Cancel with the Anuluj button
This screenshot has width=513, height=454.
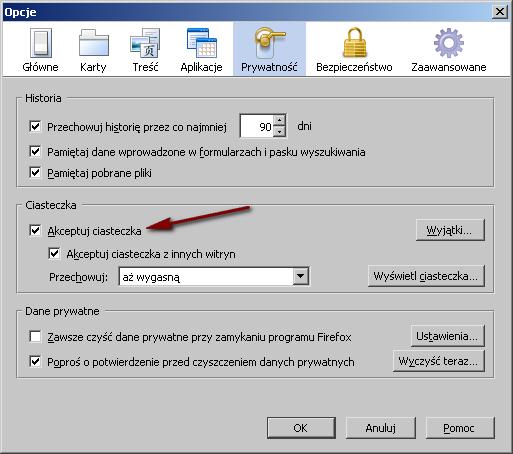click(381, 428)
